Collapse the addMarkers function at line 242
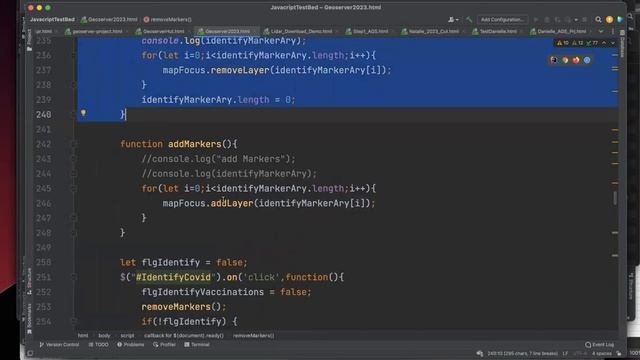The image size is (640, 360). (74, 144)
